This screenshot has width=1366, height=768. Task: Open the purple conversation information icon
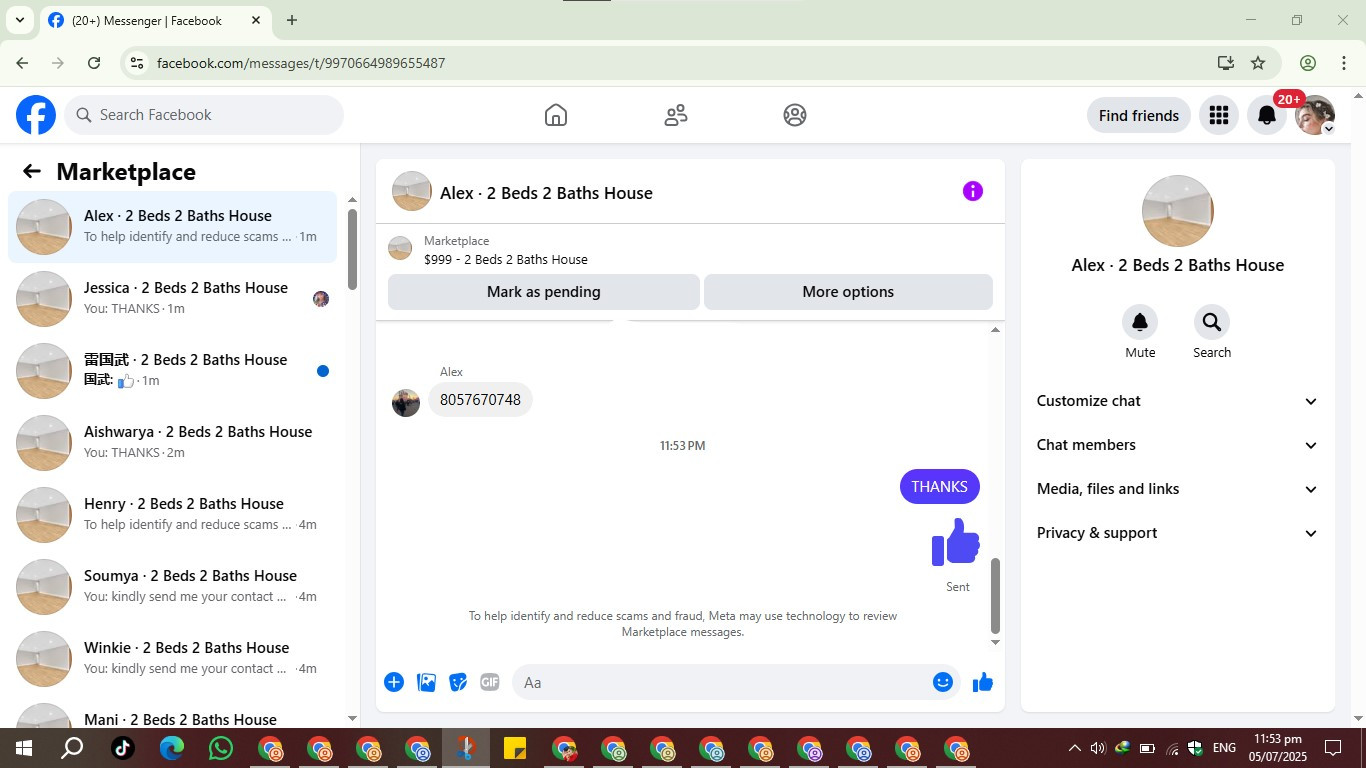tap(972, 191)
